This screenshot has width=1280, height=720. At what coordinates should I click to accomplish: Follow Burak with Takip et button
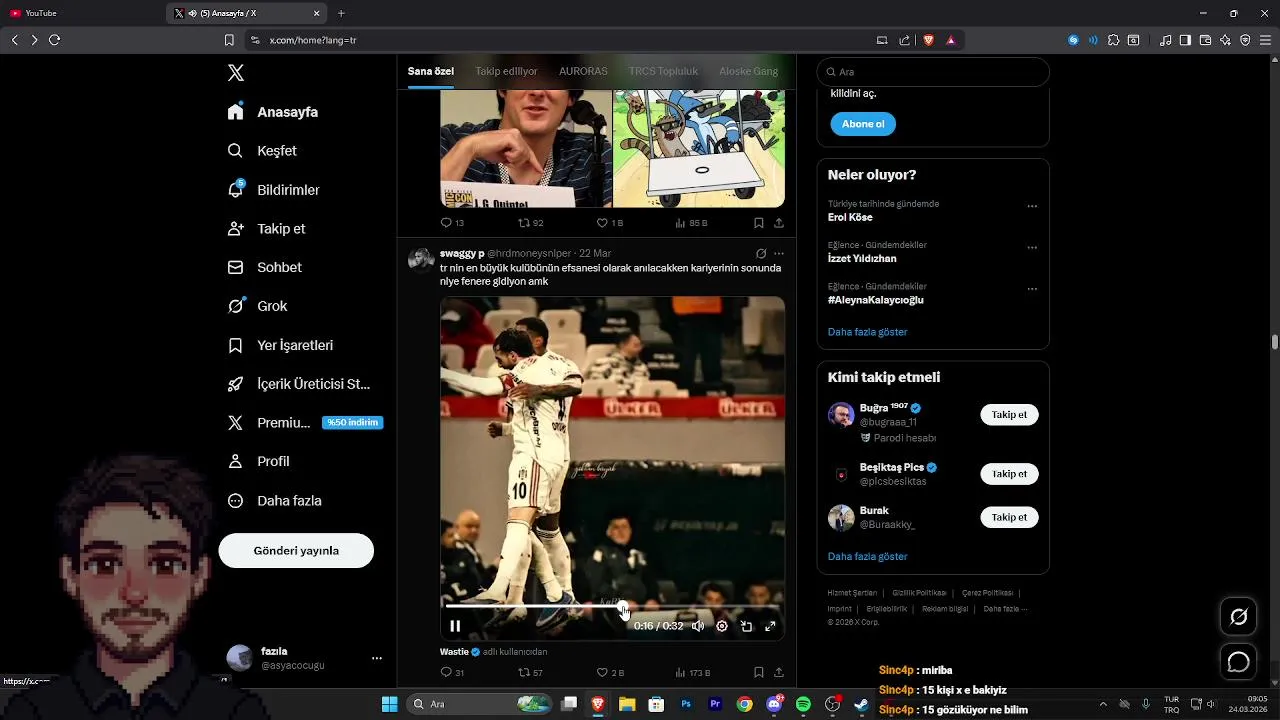click(x=1009, y=517)
